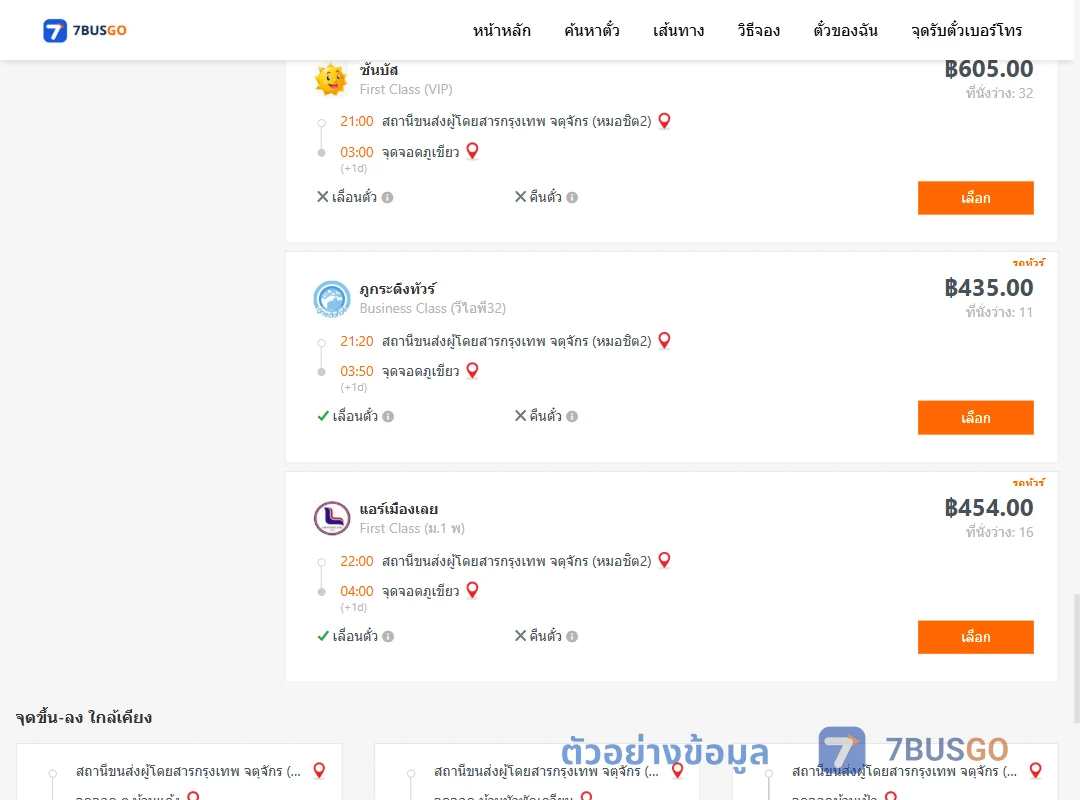
Task: Select the ฿454.00 แอร์เมืองเลย trip with เลือก
Action: [975, 637]
